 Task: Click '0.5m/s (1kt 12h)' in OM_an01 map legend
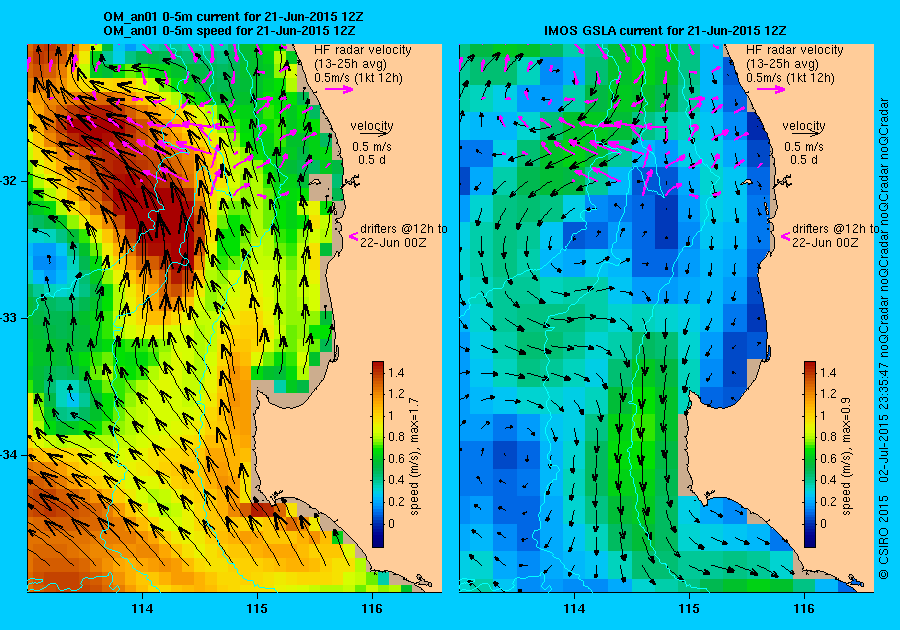tap(358, 77)
